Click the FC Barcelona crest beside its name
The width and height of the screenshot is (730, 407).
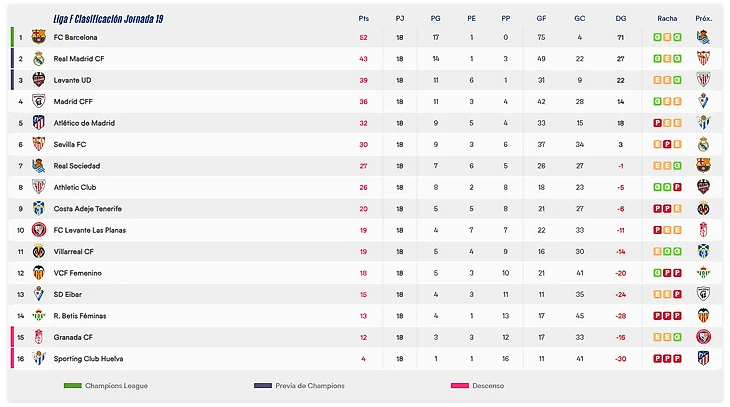pyautogui.click(x=39, y=37)
